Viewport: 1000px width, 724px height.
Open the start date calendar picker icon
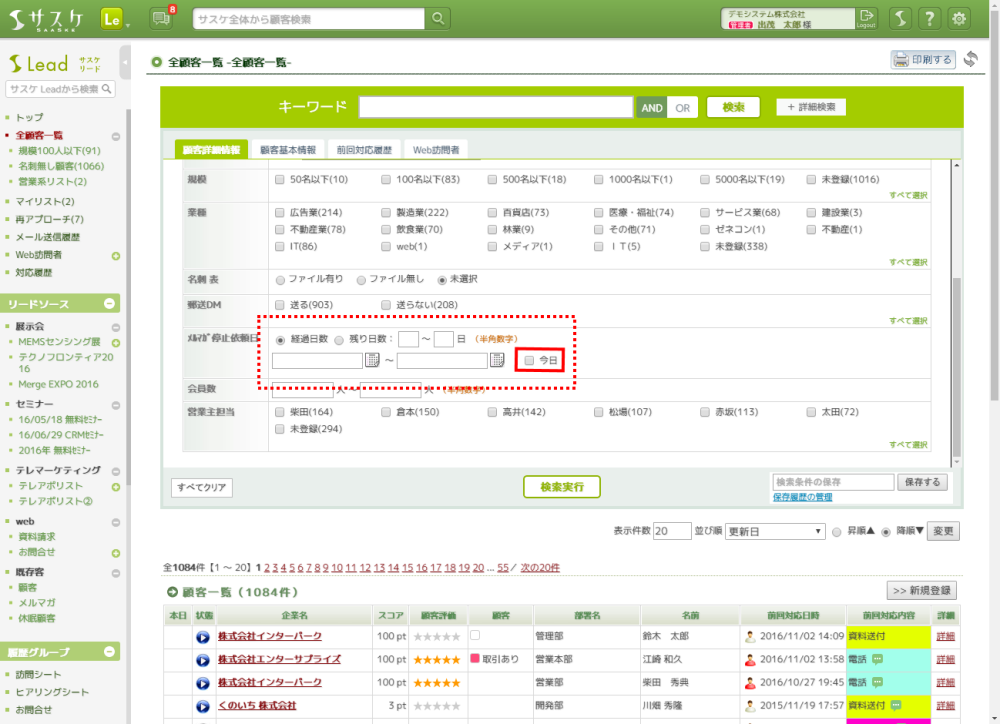click(x=372, y=360)
